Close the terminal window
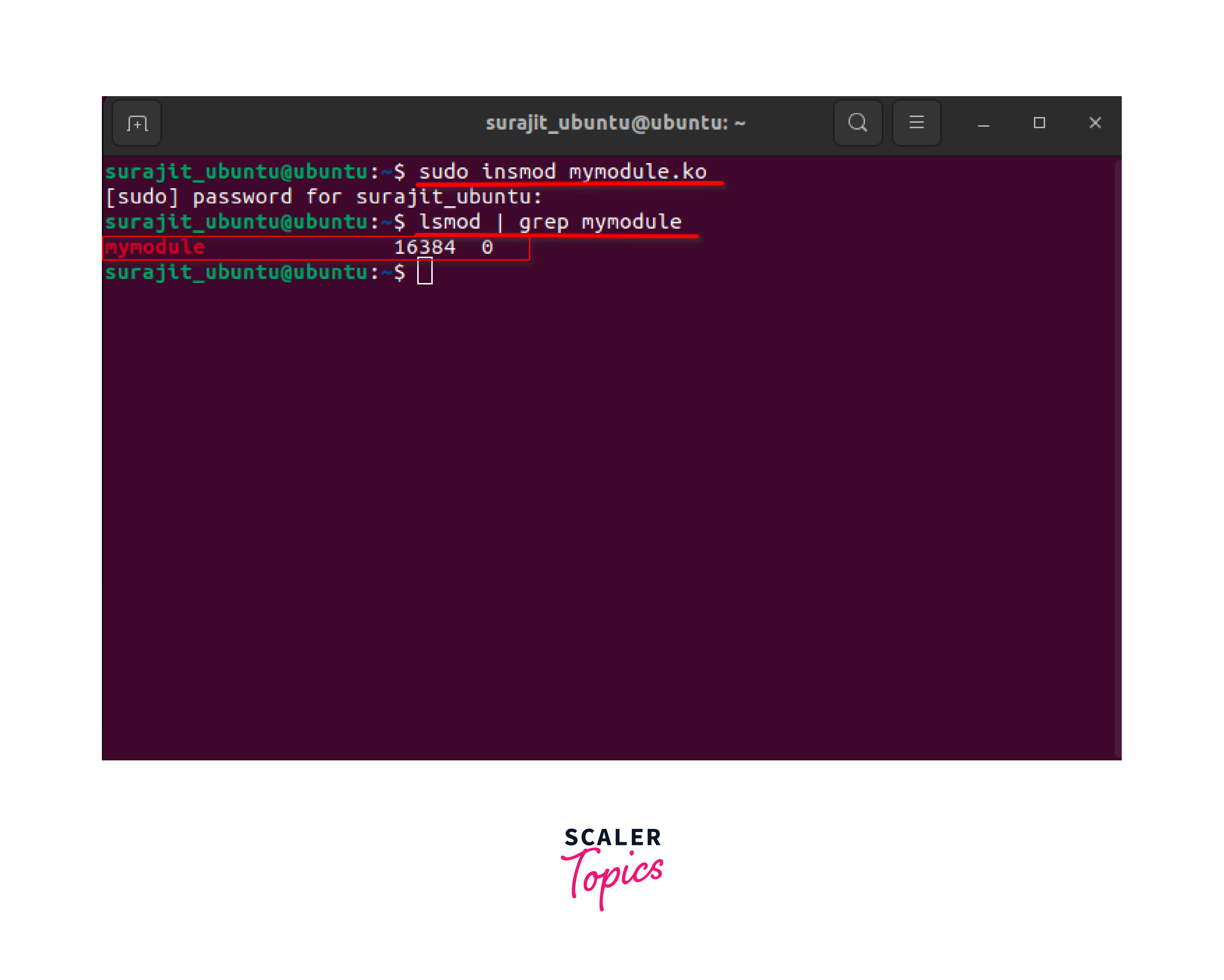The image size is (1224, 980). pos(1094,123)
